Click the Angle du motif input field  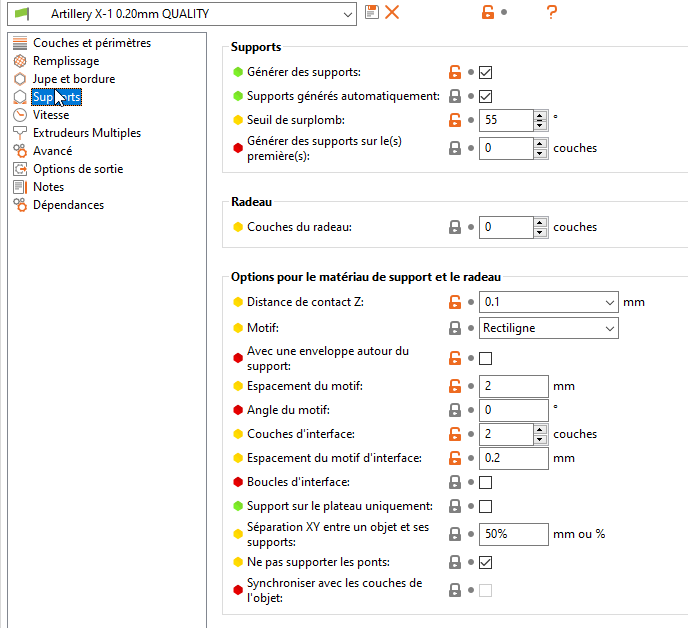513,410
